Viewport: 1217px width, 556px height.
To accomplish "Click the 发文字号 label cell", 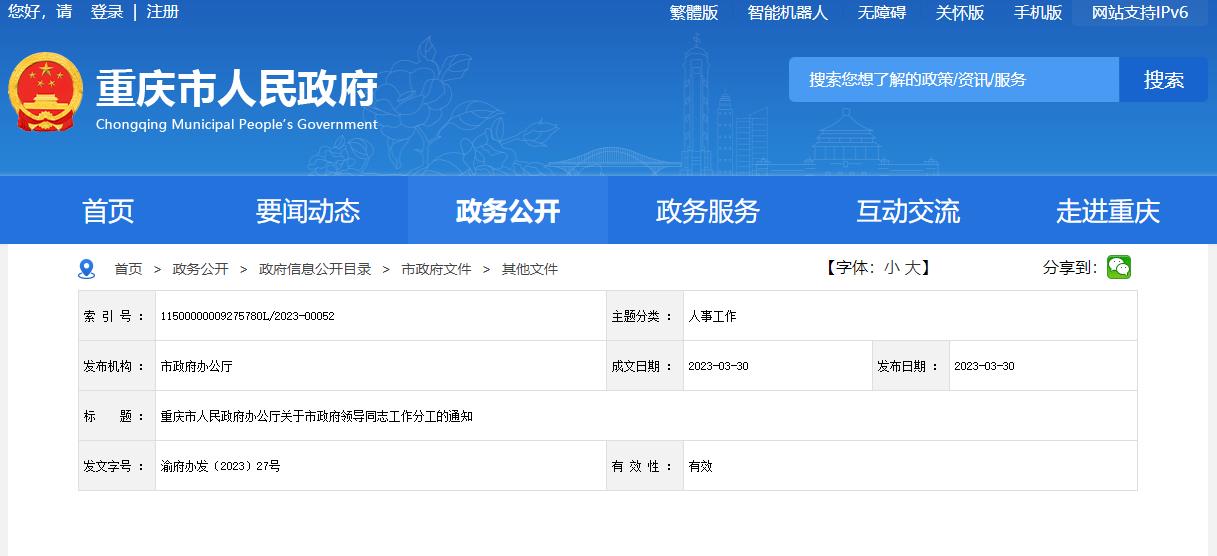I will [117, 466].
